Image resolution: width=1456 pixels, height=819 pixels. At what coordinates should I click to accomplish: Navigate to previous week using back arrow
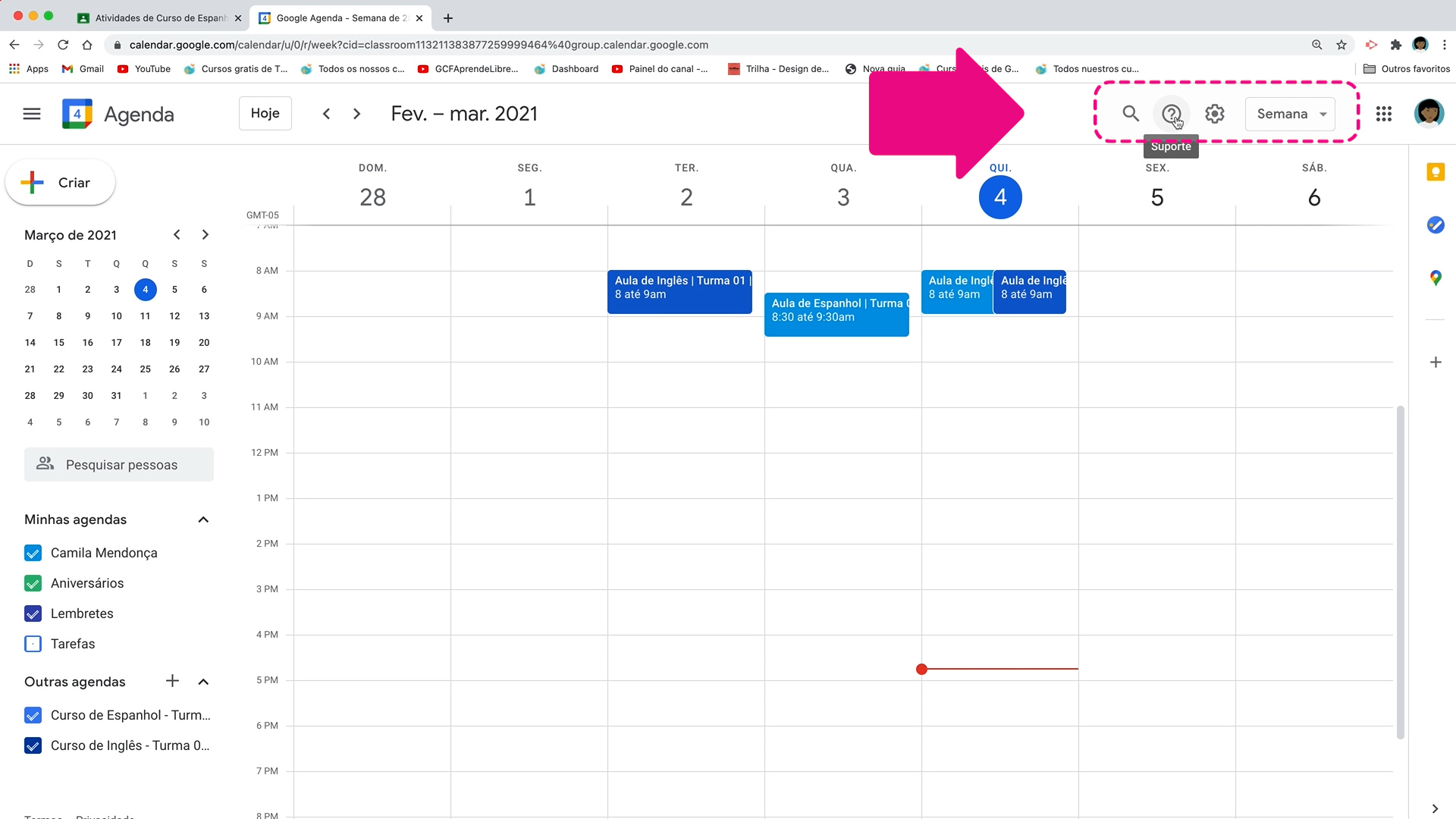click(x=326, y=113)
